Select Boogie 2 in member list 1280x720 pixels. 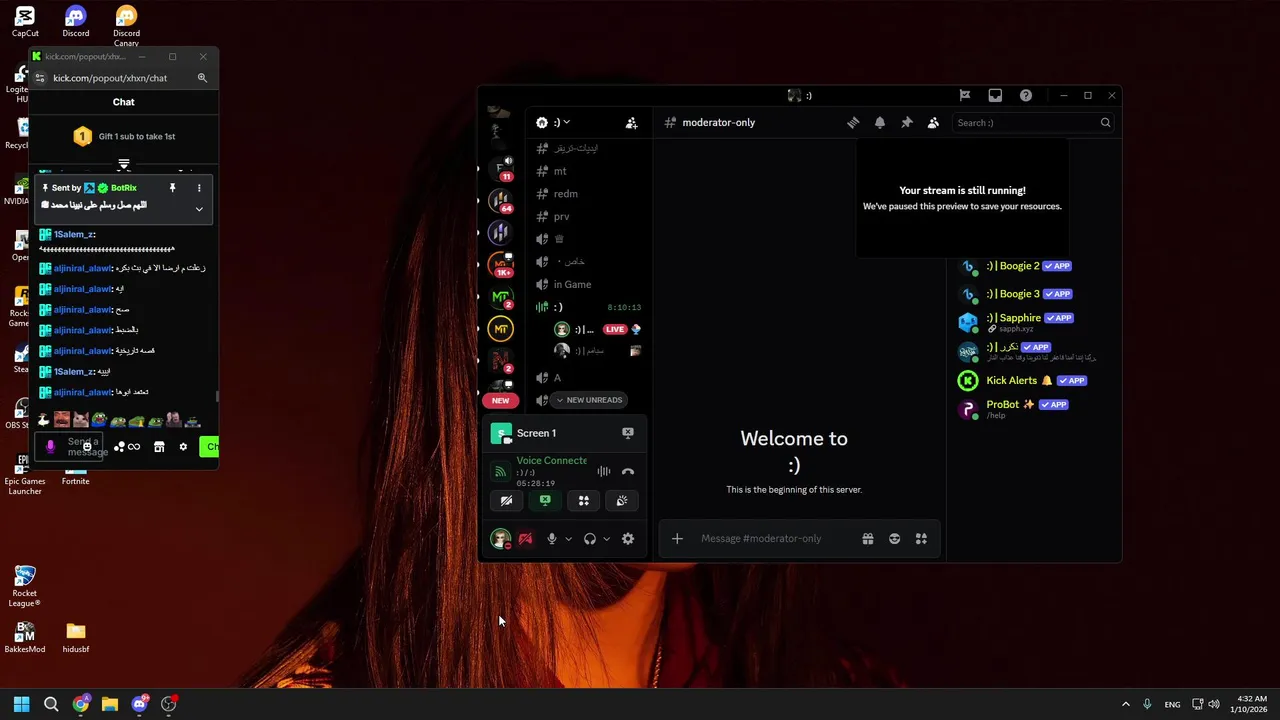click(x=1034, y=266)
